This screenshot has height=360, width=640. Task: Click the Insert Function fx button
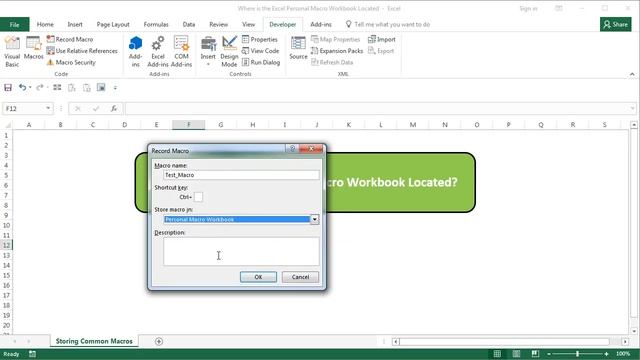tap(114, 108)
